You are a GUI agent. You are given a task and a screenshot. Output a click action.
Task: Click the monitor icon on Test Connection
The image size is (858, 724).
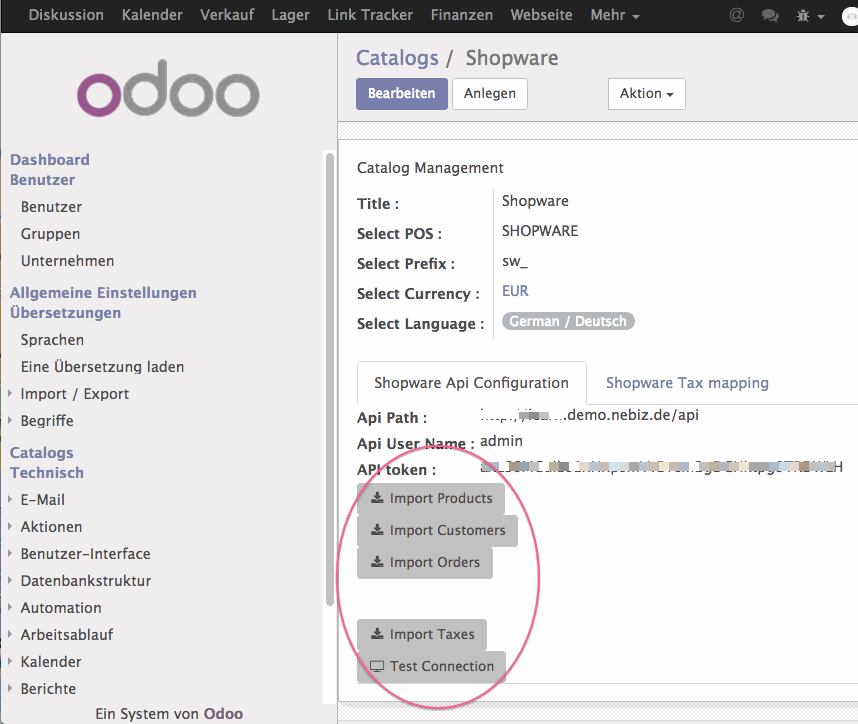(377, 666)
